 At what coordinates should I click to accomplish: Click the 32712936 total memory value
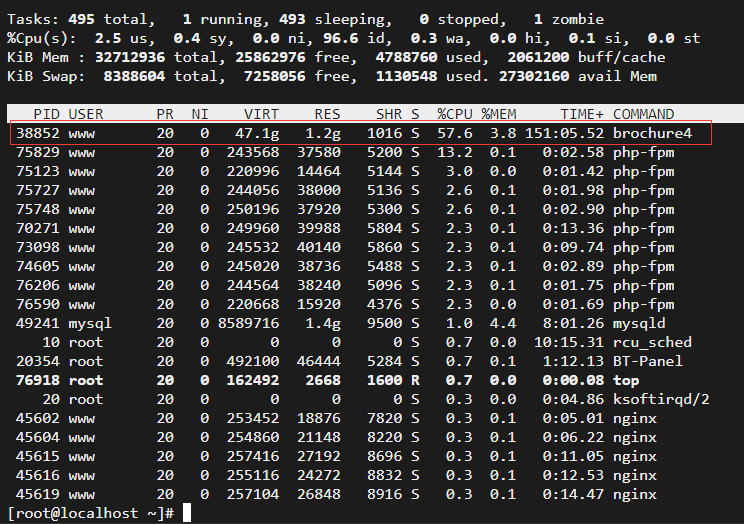click(130, 57)
